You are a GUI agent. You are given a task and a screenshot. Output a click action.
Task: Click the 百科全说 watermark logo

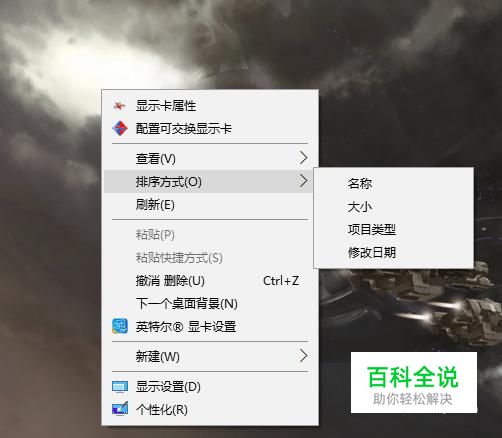coord(414,383)
